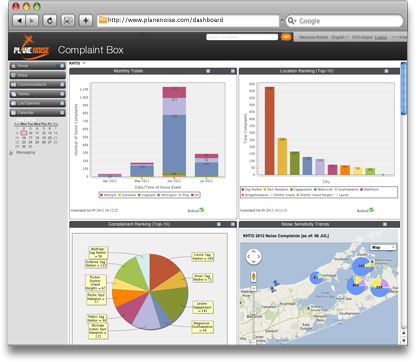Click the page vertical scrollbar thumb
This screenshot has width=416, height=362.
[x=404, y=88]
